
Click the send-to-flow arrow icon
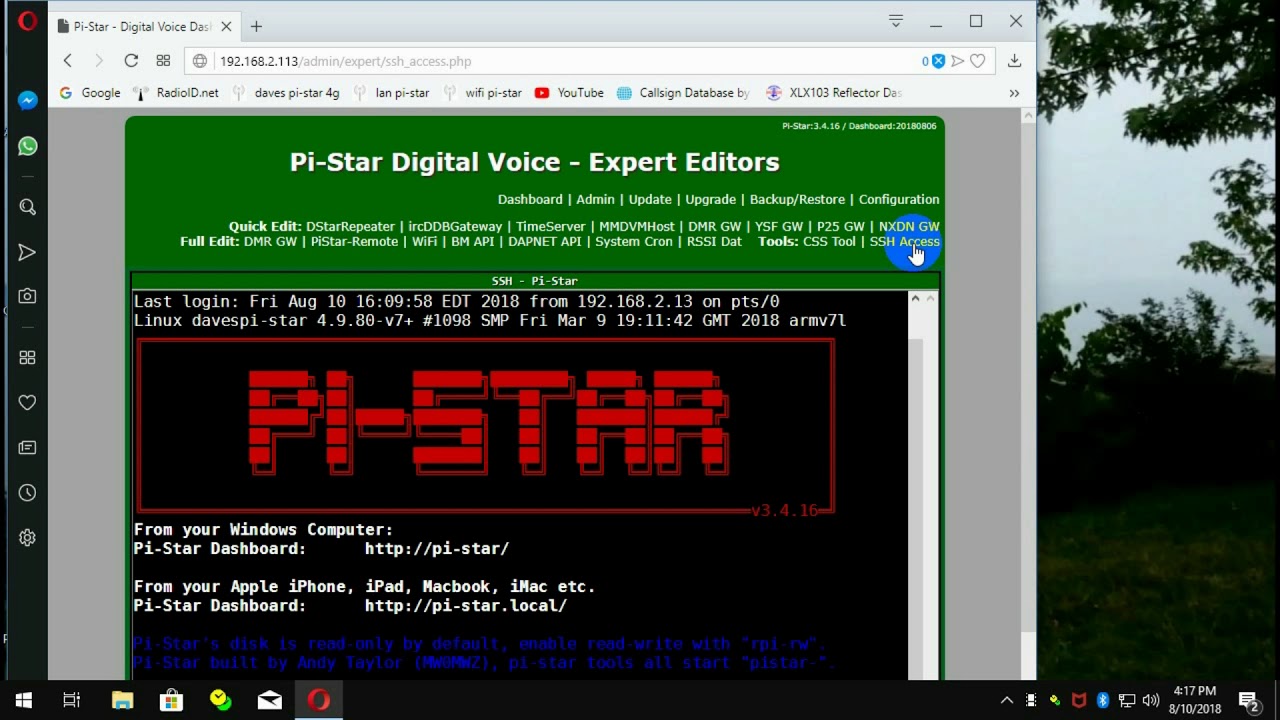tap(957, 61)
